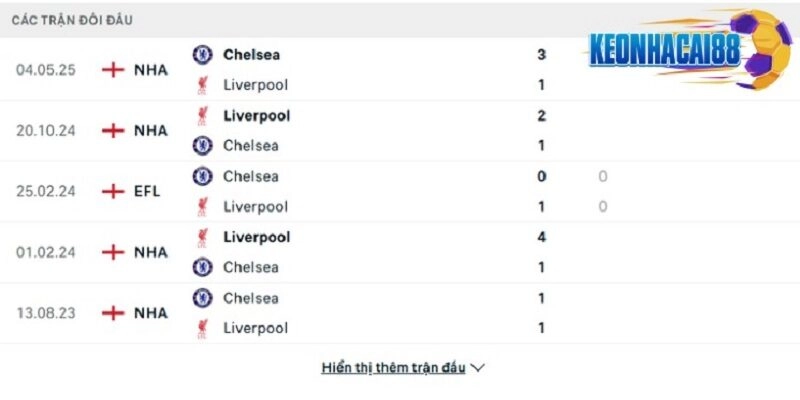Image resolution: width=800 pixels, height=400 pixels.
Task: Click the Liverpool crest in 04.05.25 match
Action: pyautogui.click(x=202, y=85)
